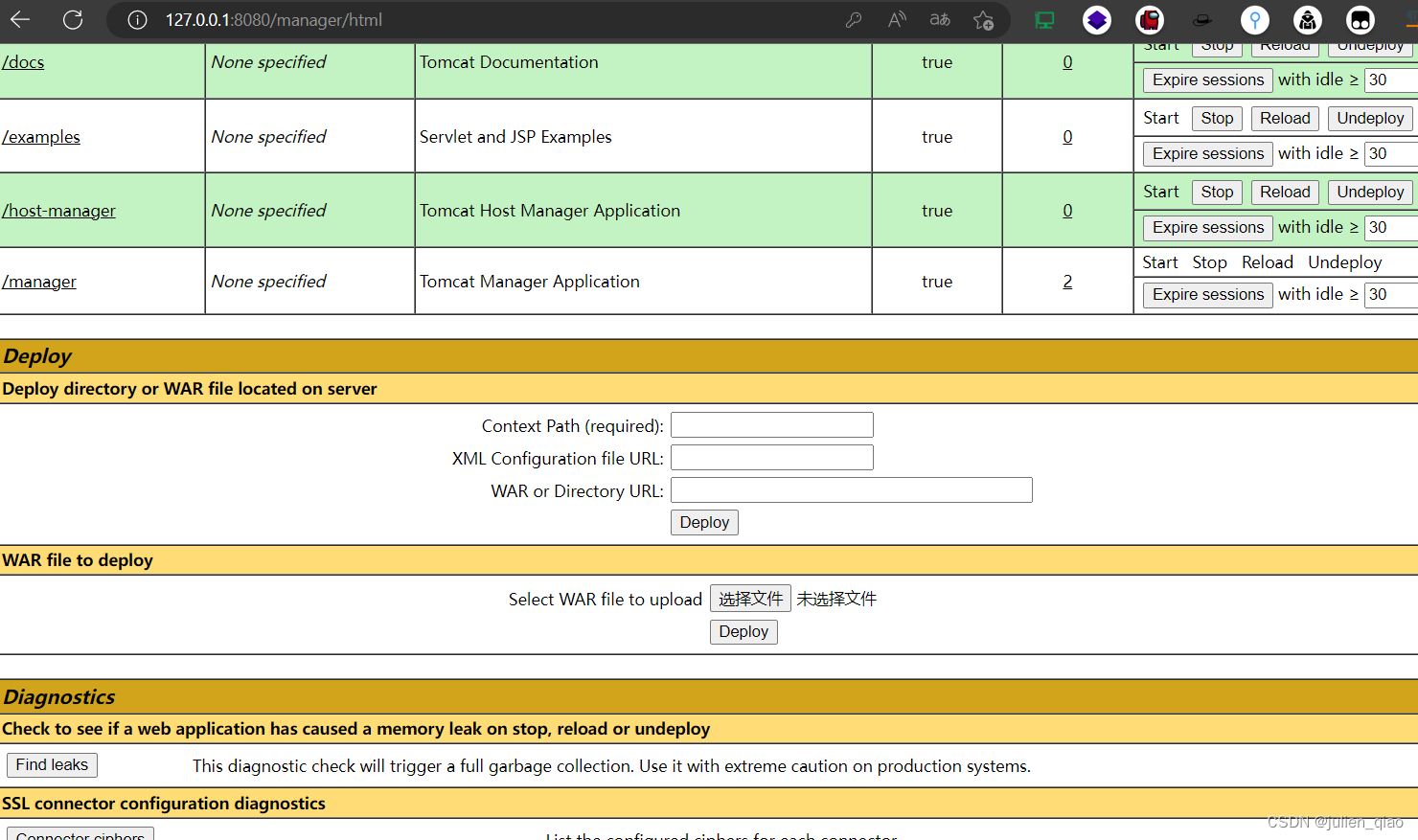Image resolution: width=1418 pixels, height=840 pixels.
Task: Expire sessions for /host-manager
Action: pos(1208,227)
